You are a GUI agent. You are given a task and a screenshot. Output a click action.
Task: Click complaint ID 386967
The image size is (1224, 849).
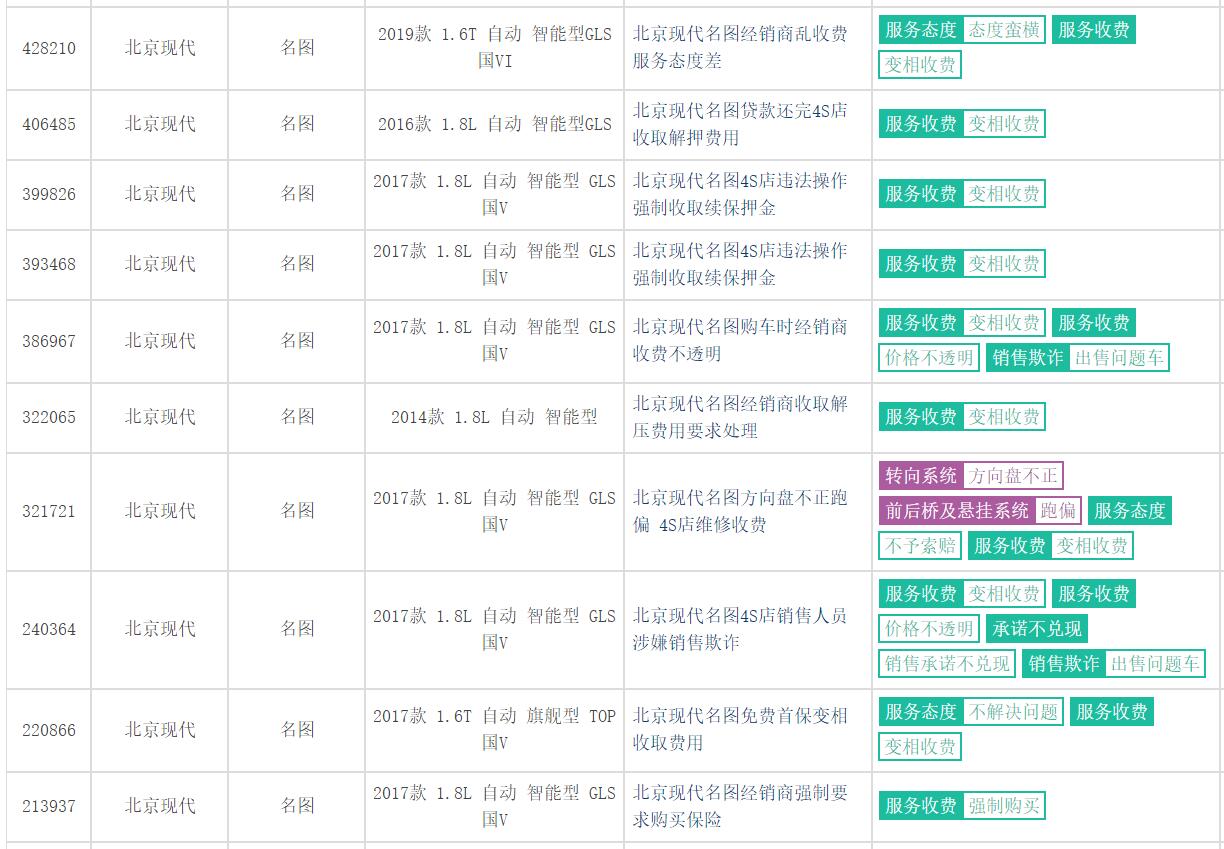click(x=49, y=341)
